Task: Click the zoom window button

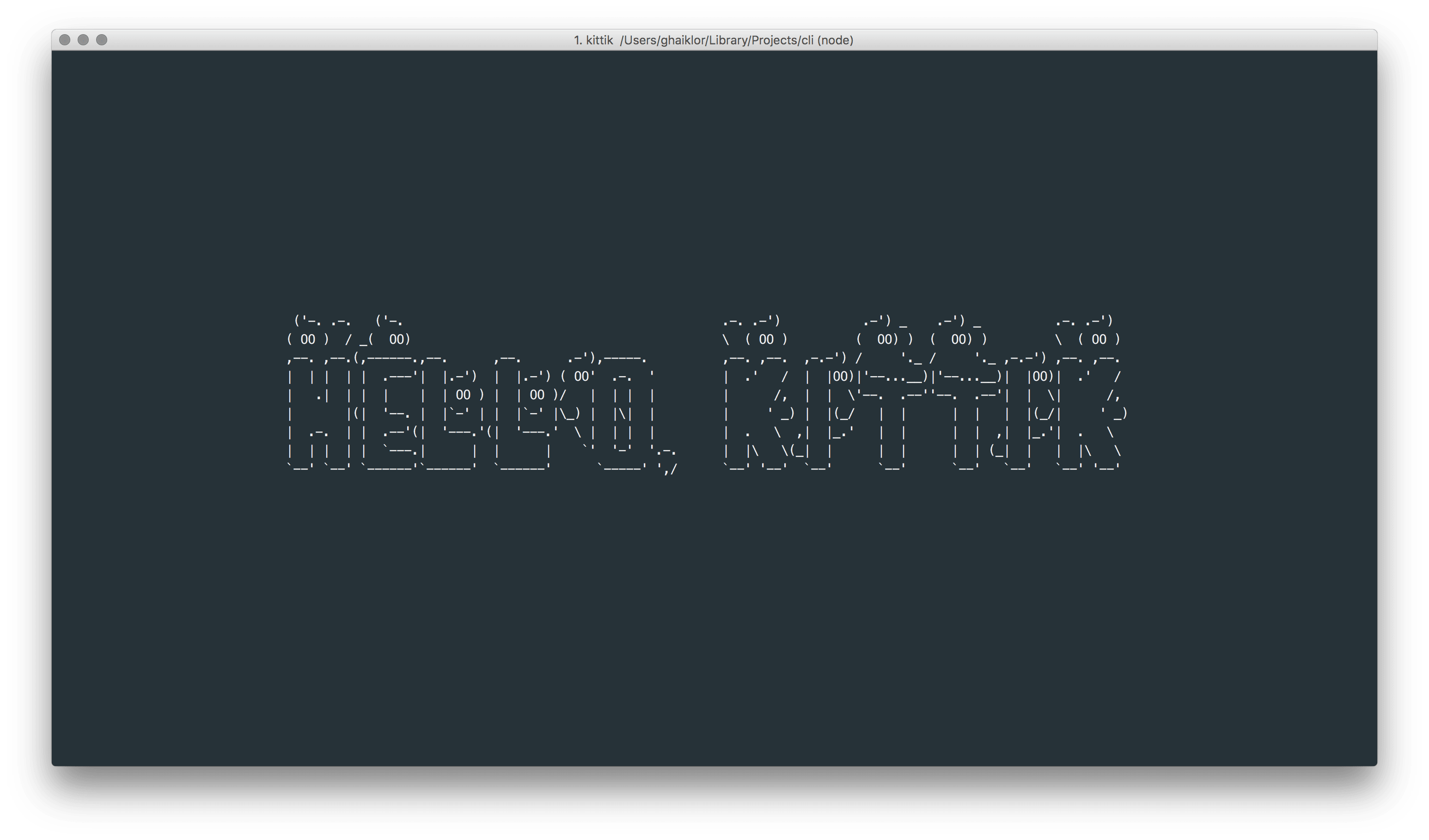Action: (x=102, y=40)
